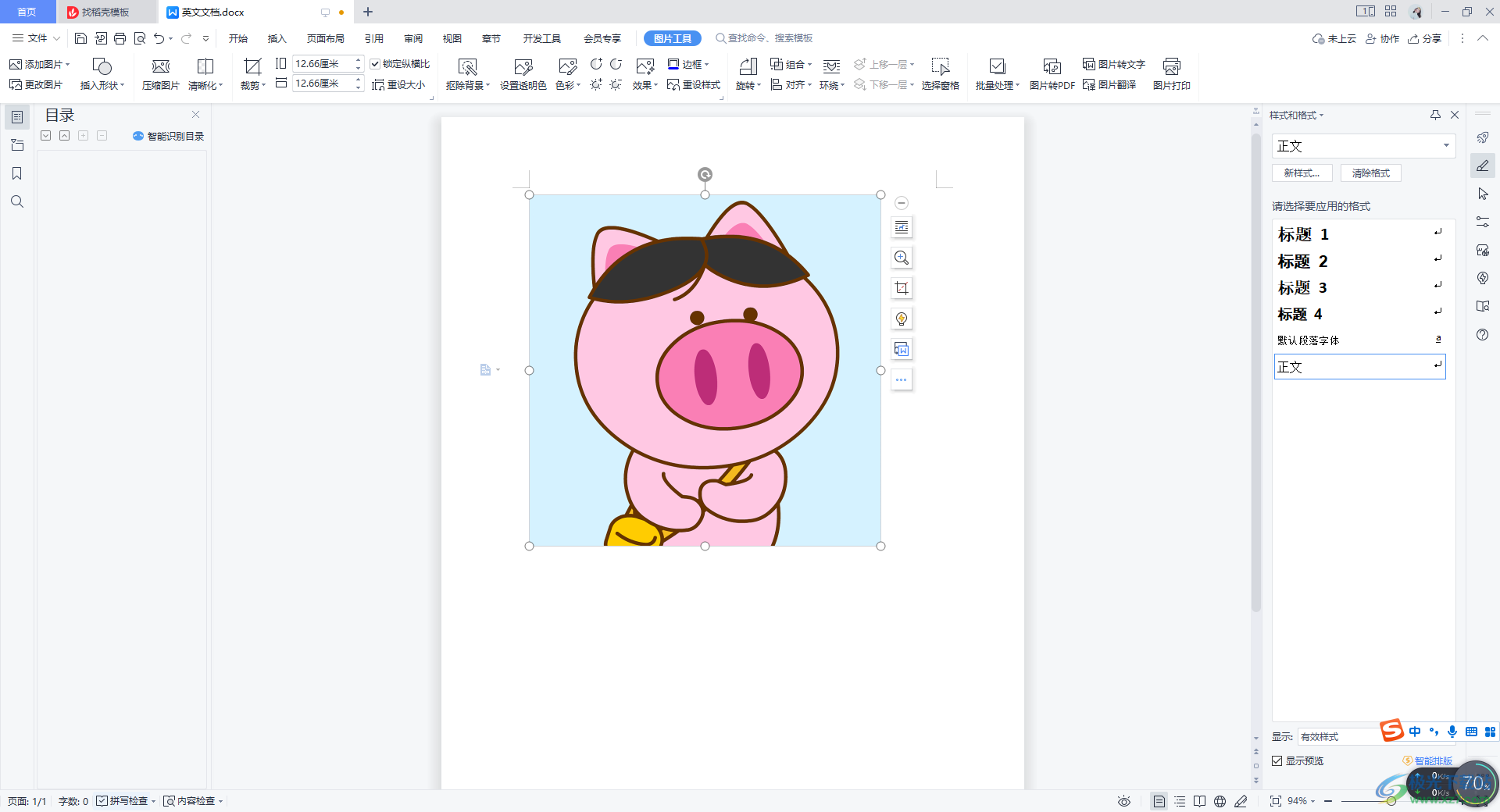Screen dimensions: 1500x812
Task: Open the 正文 style combo box dropdown
Action: pos(1445,146)
